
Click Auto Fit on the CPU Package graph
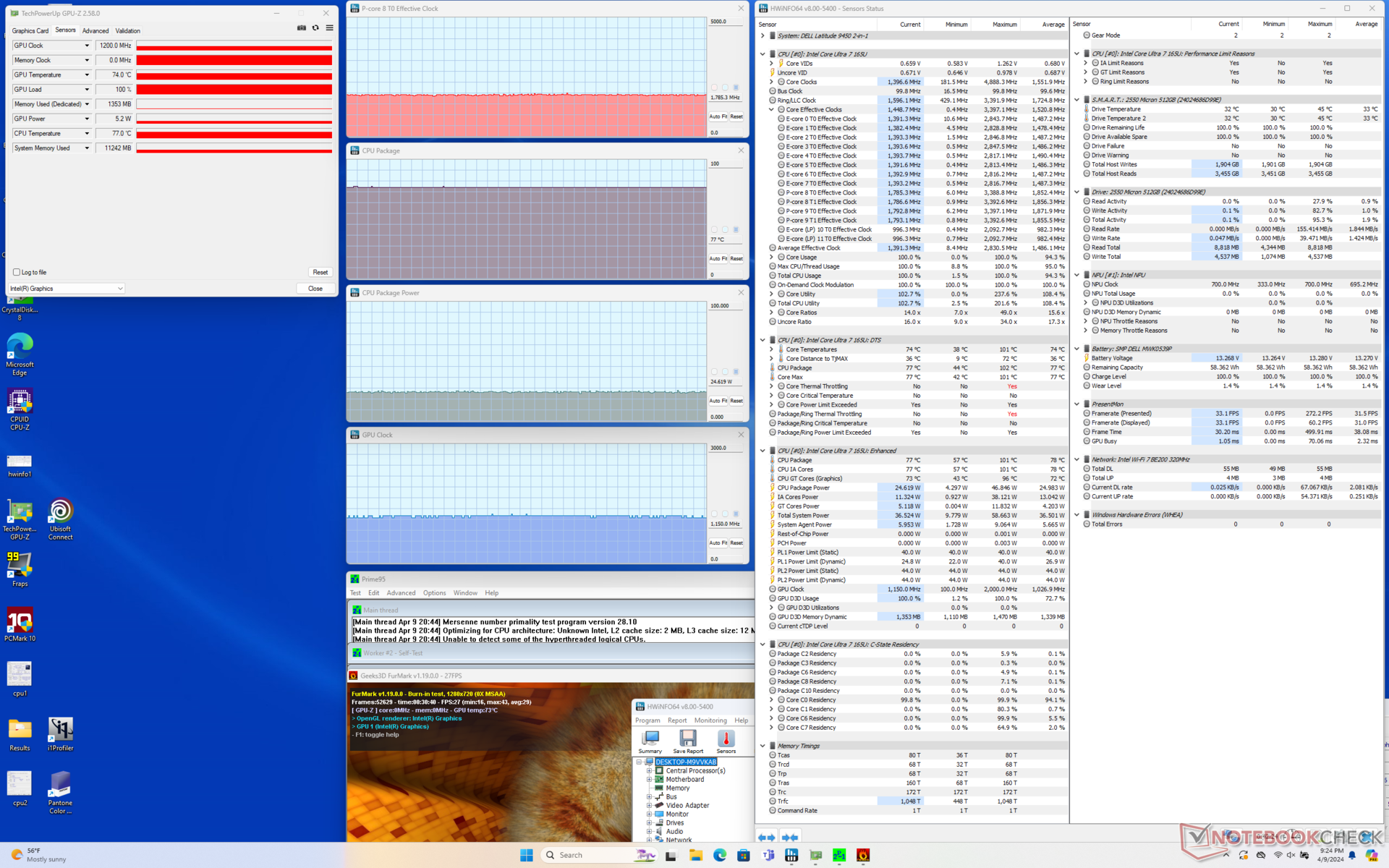[x=718, y=258]
